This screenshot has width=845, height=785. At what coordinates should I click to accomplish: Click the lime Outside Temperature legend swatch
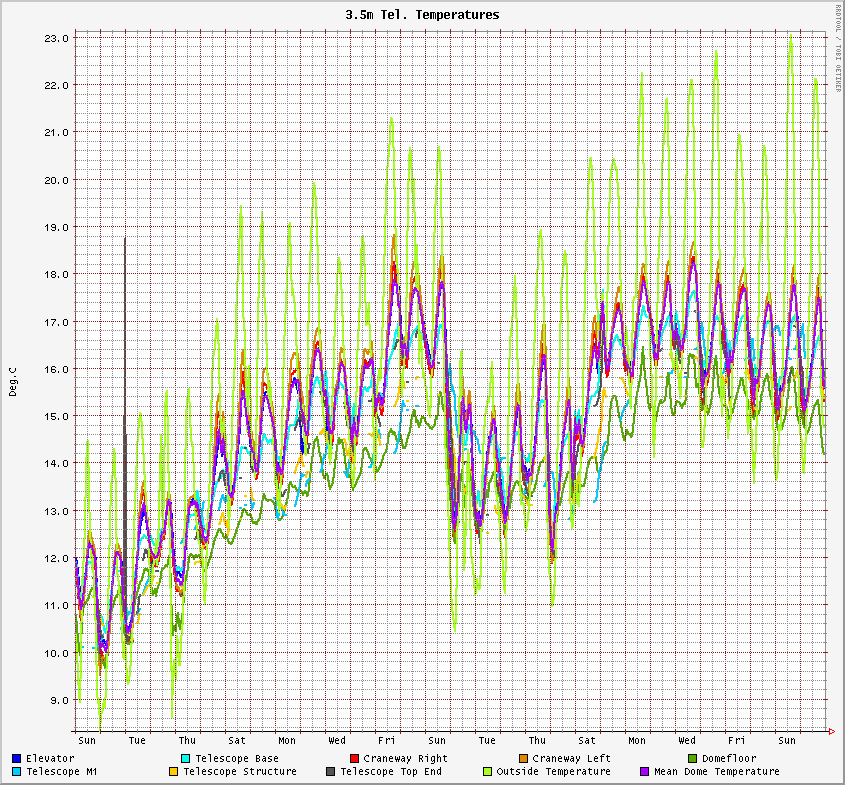click(487, 772)
